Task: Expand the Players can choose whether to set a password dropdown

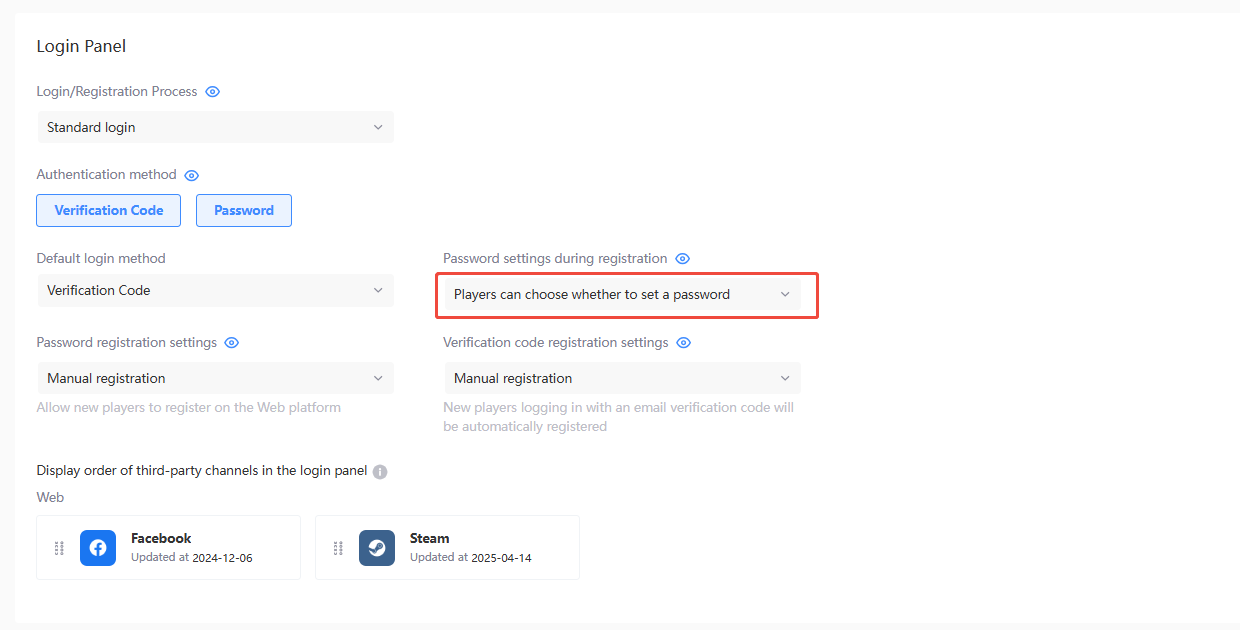Action: click(625, 295)
